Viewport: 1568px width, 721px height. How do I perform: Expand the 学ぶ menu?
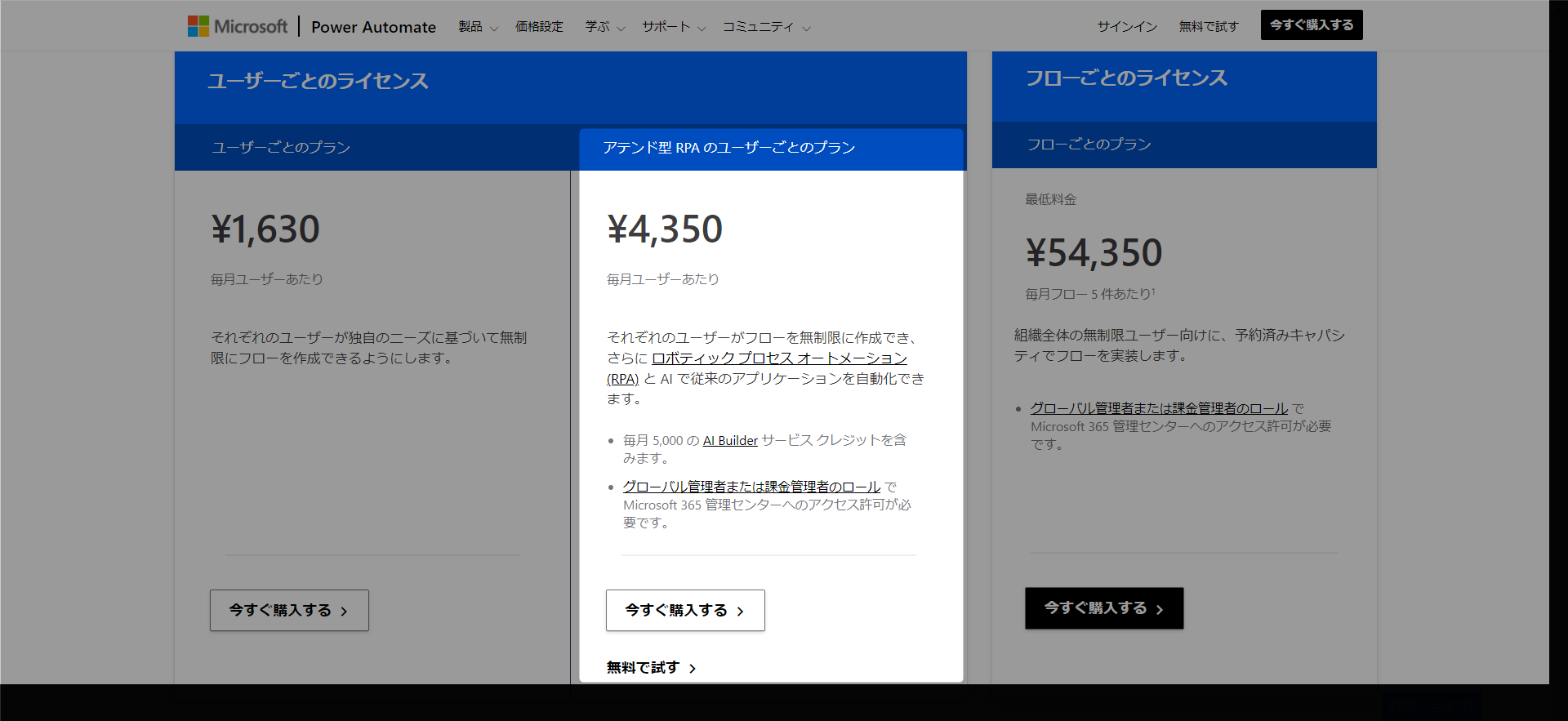point(605,27)
